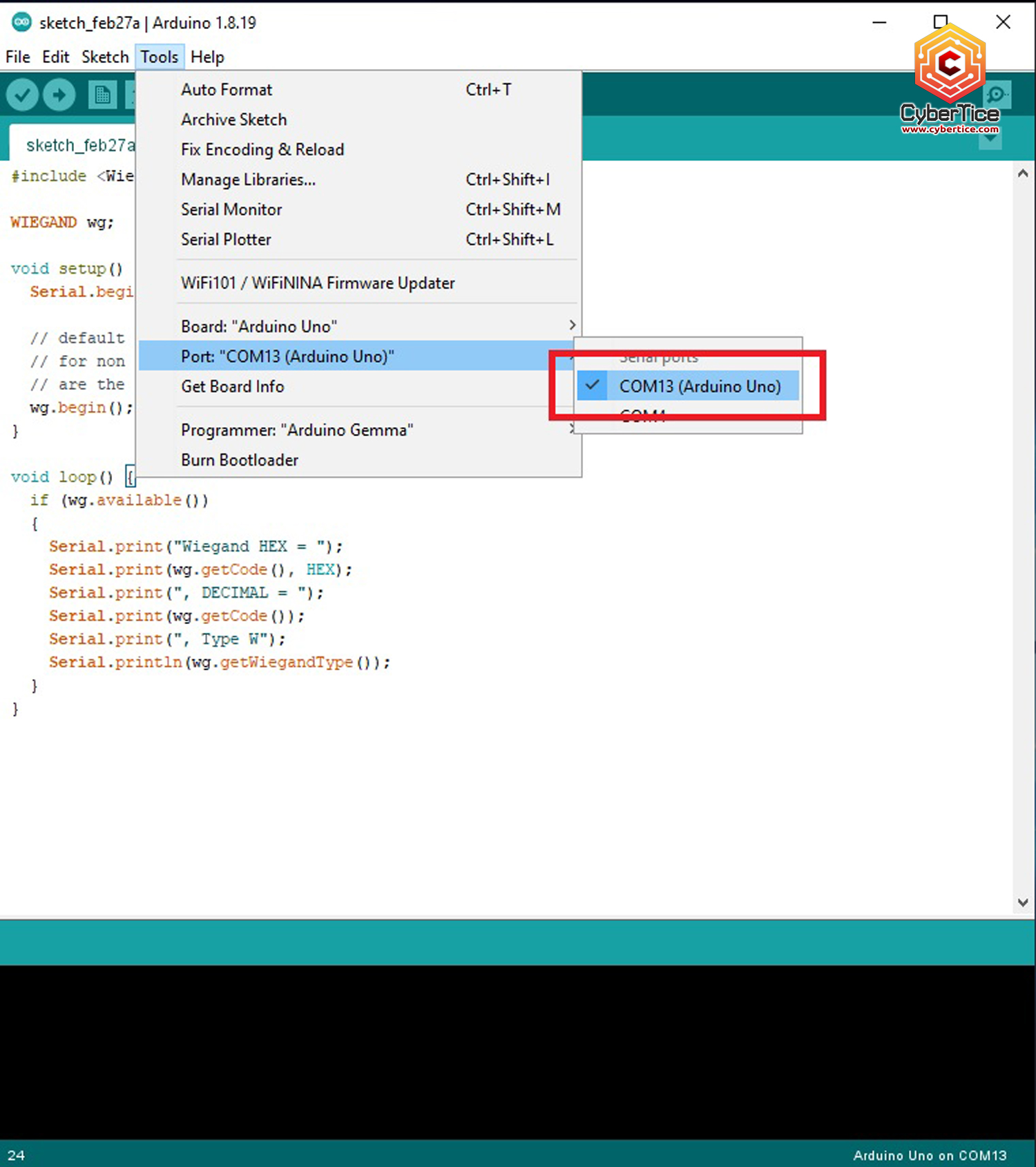Choose Auto Format from Tools menu
Screen dimensions: 1036x1167
[359, 90]
